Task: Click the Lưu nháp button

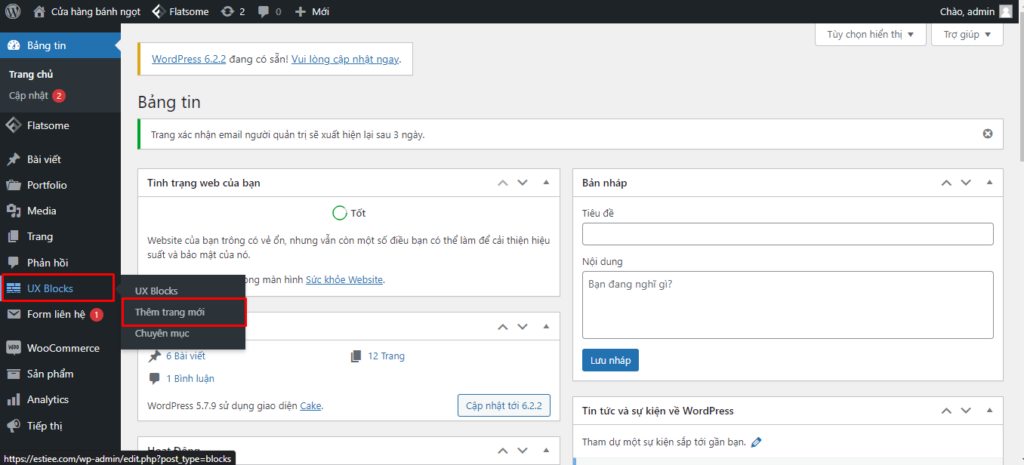Action: [610, 360]
